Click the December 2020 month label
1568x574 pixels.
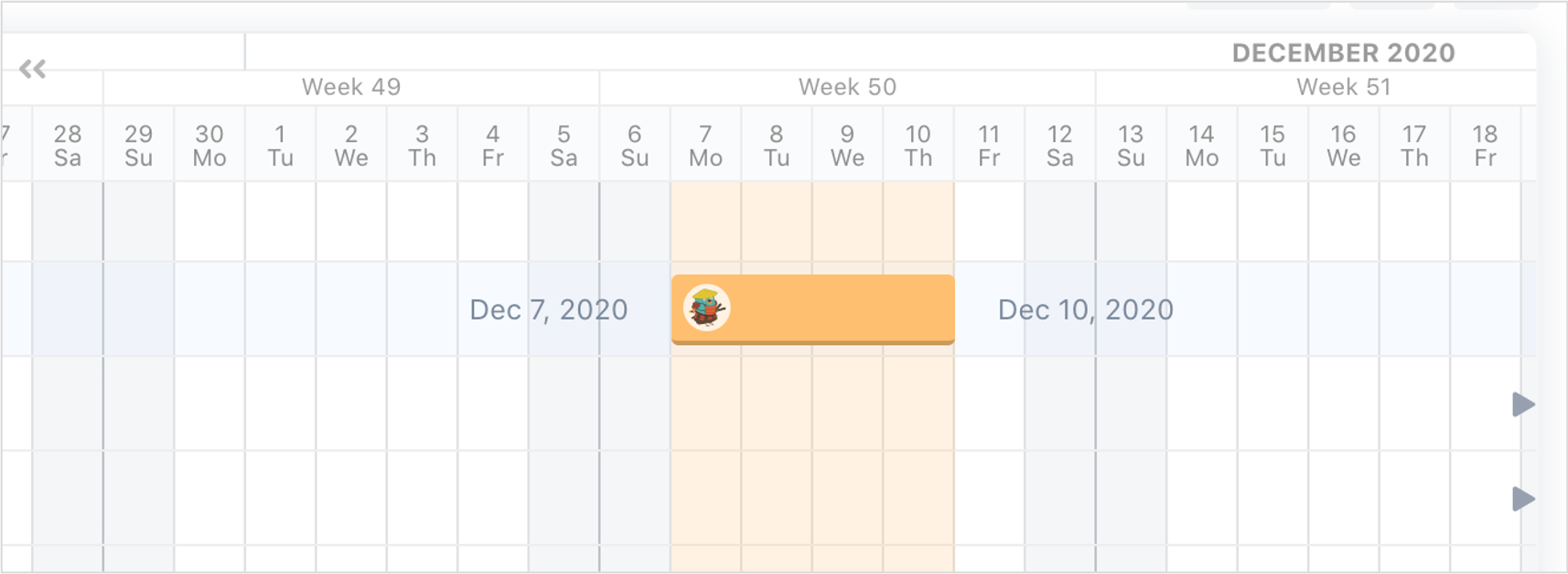click(1343, 53)
